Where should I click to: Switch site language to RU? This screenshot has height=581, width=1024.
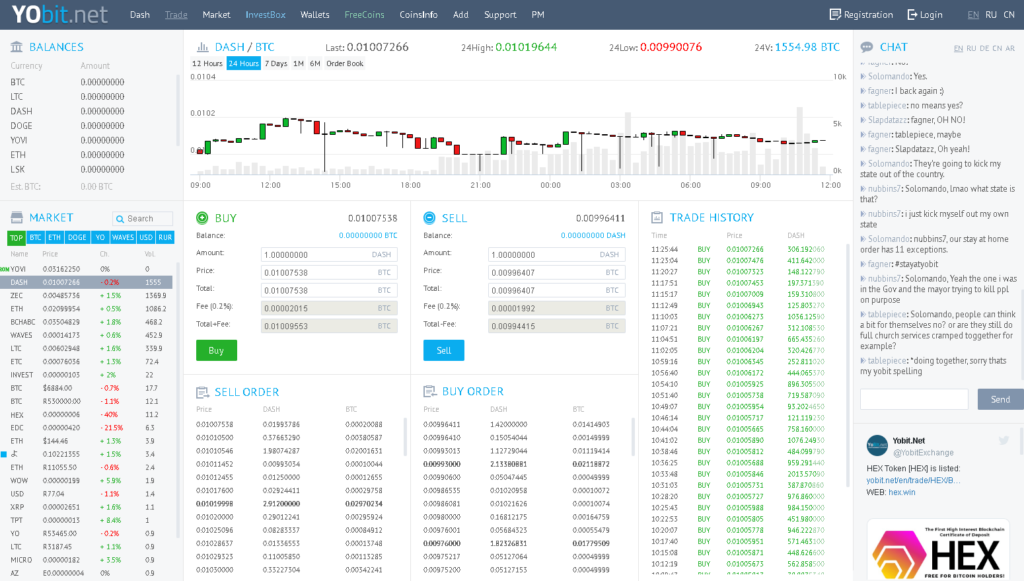(x=991, y=14)
